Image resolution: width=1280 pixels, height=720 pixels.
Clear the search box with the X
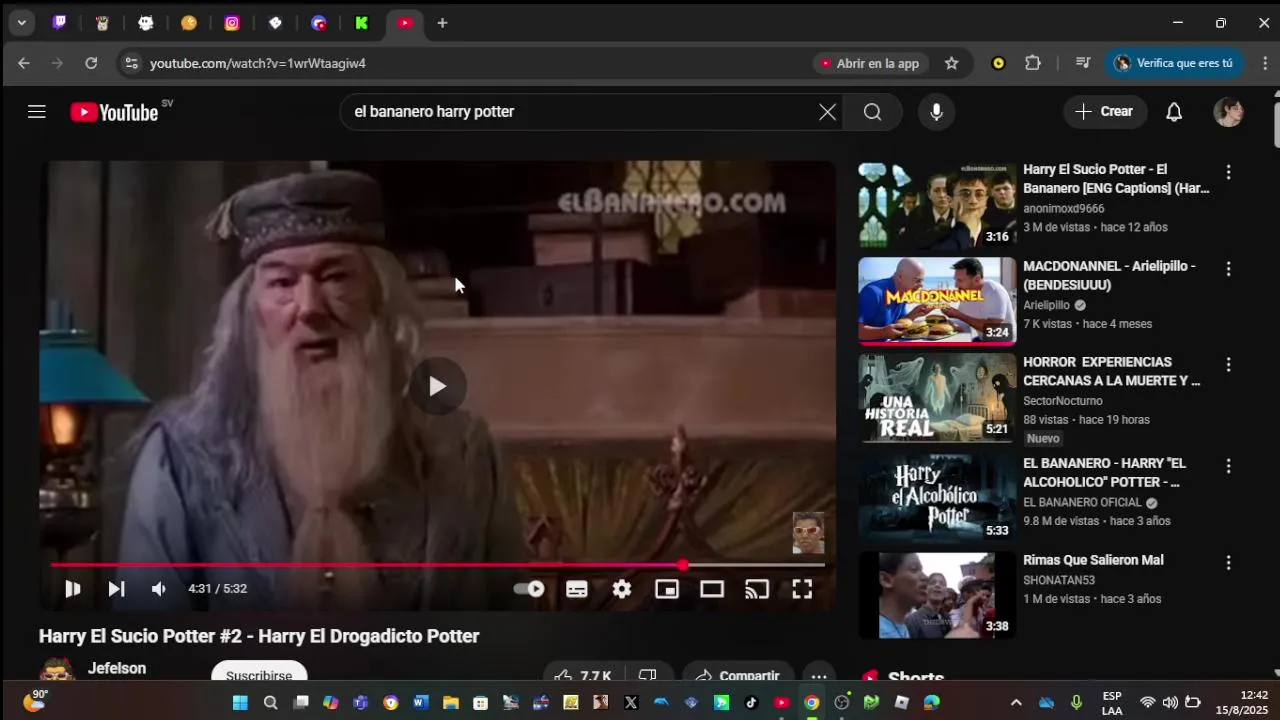click(x=827, y=112)
